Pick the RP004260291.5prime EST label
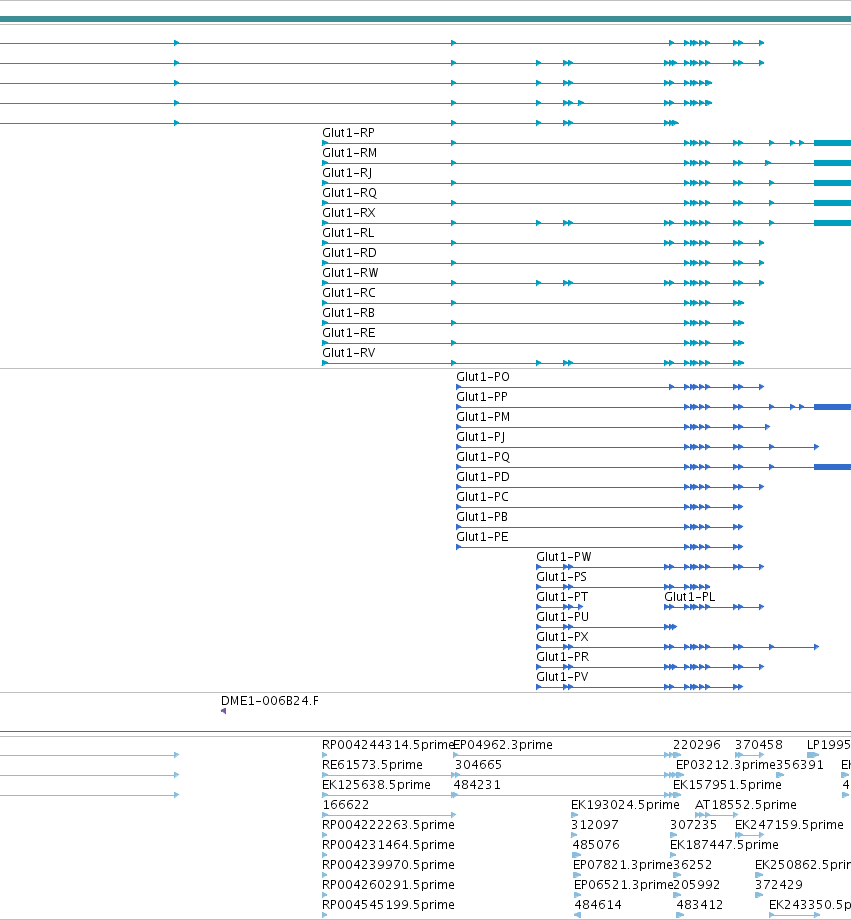The height and width of the screenshot is (920, 851). 388,884
